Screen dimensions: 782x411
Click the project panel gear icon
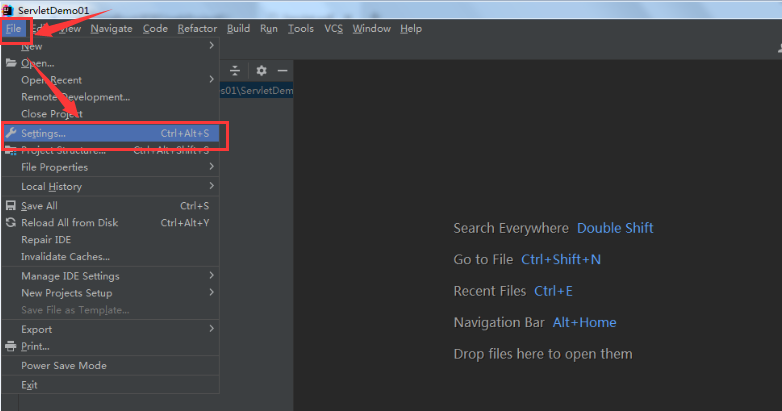pyautogui.click(x=261, y=70)
